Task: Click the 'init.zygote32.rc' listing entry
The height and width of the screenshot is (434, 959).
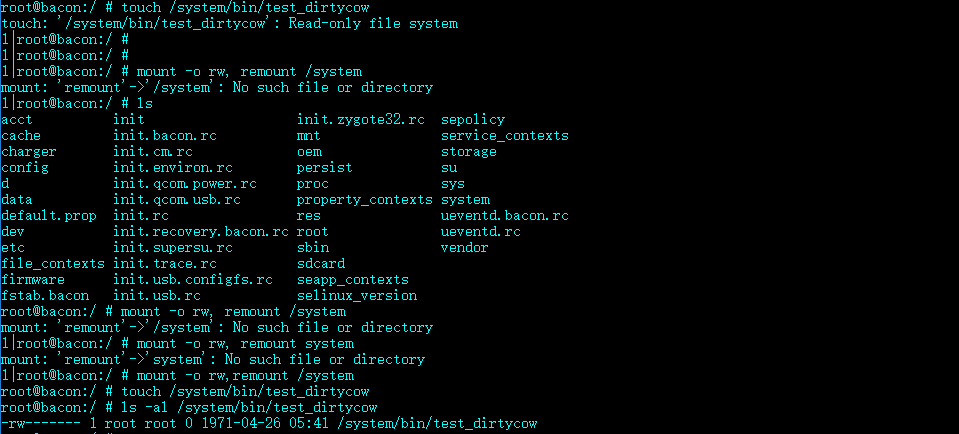Action: (361, 120)
